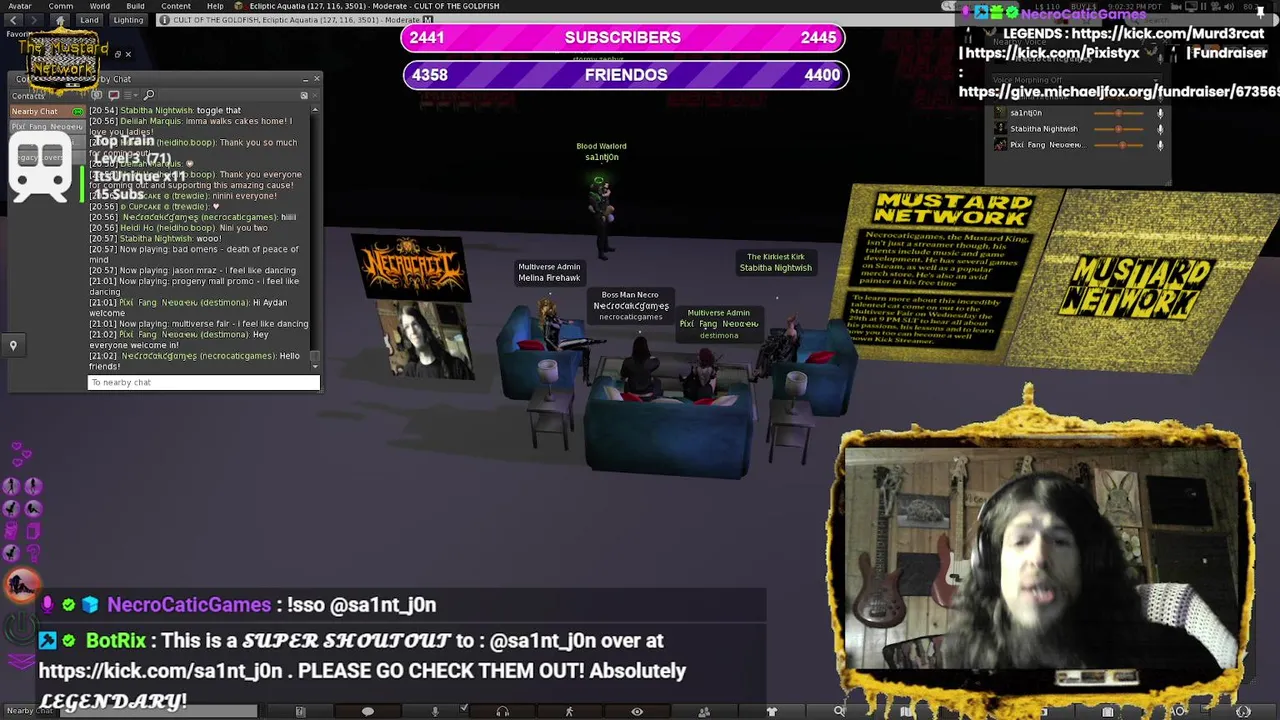Go forward with navigation forward arrow
The height and width of the screenshot is (720, 1280).
(34, 20)
